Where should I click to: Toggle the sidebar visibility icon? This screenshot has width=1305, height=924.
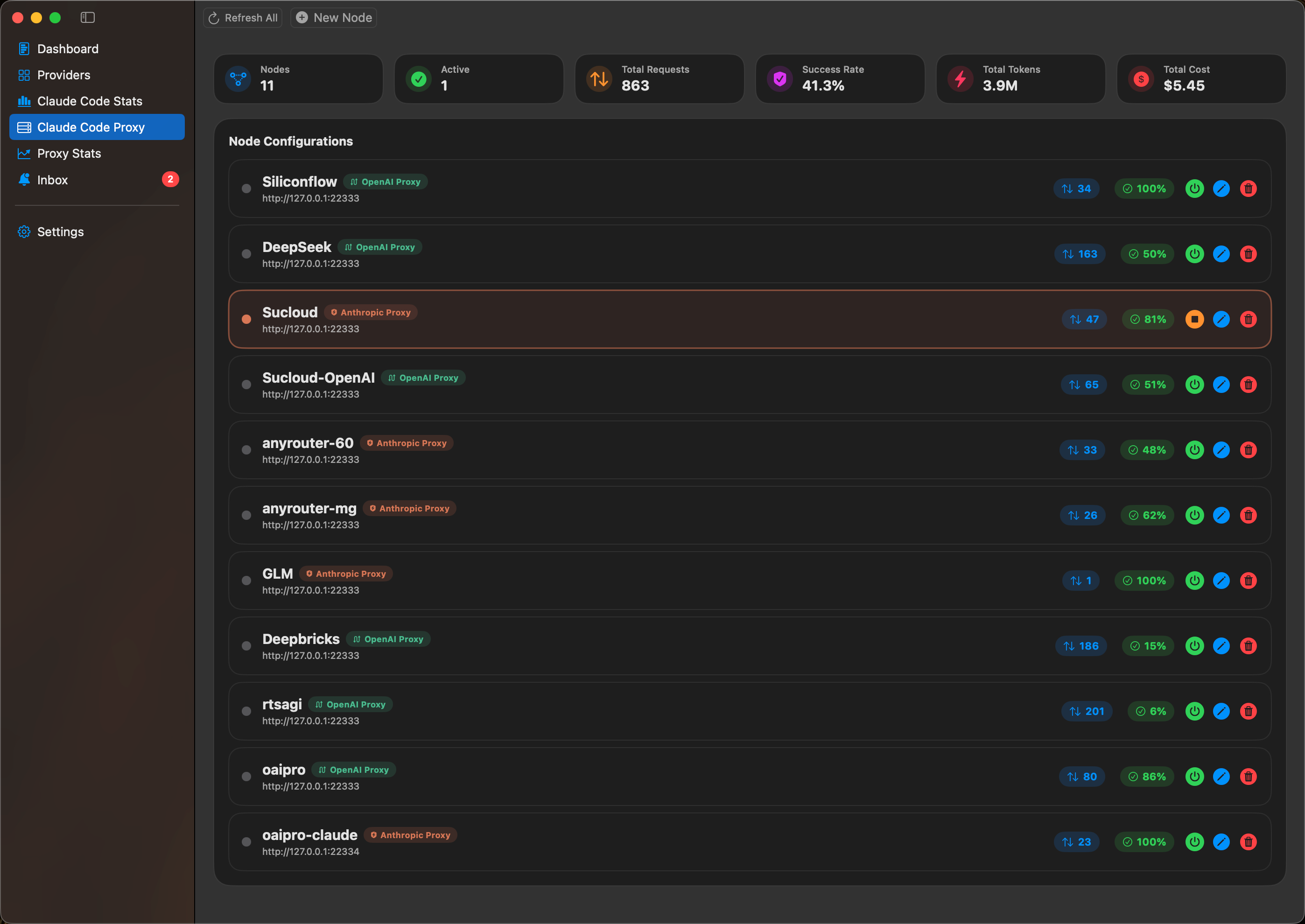tap(88, 18)
